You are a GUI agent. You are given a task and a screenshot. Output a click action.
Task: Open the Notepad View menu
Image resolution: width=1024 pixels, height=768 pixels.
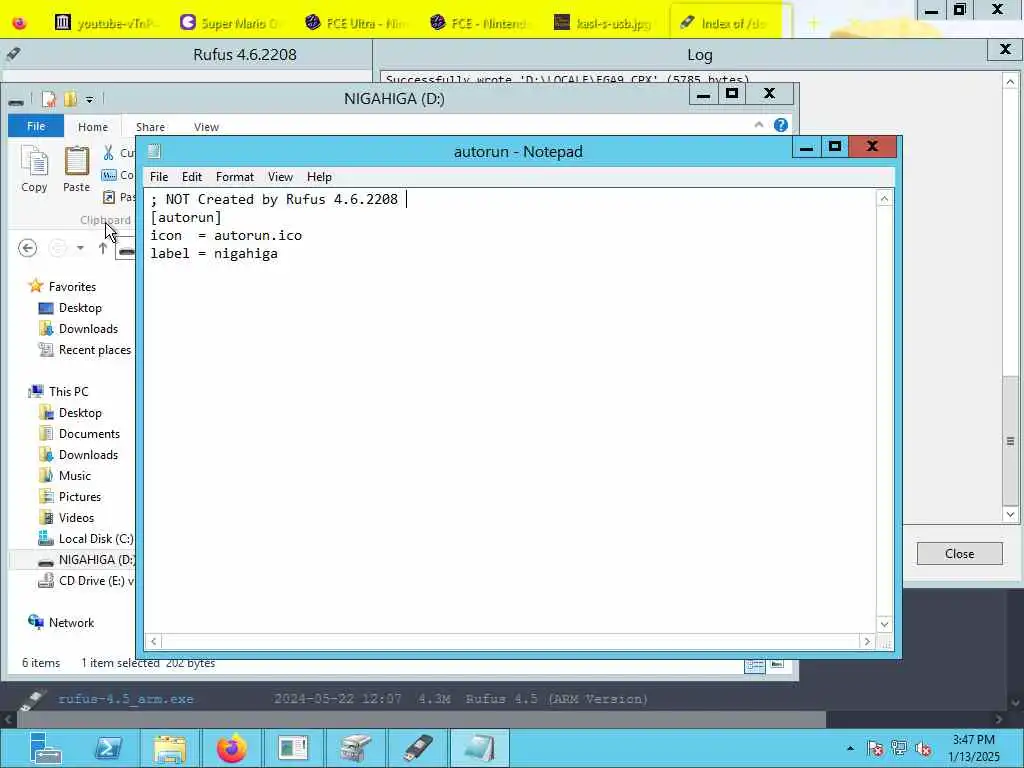pos(280,177)
